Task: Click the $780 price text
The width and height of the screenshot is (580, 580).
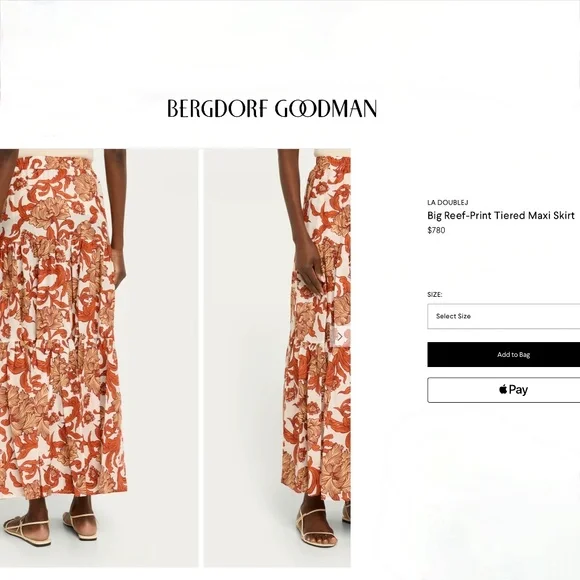Action: coord(436,230)
